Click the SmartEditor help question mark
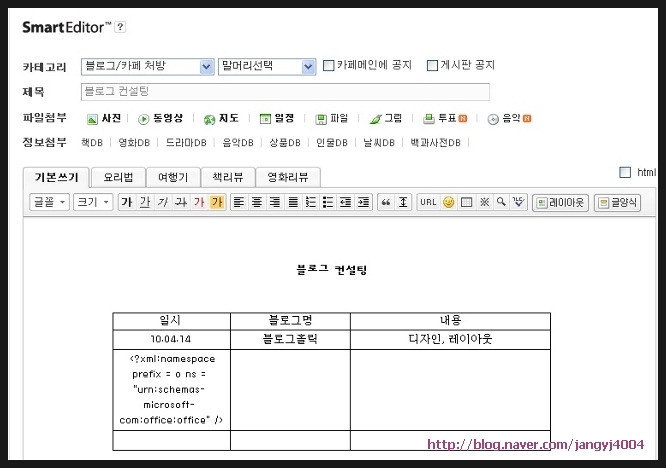Viewport: 666px width, 468px height. click(121, 27)
